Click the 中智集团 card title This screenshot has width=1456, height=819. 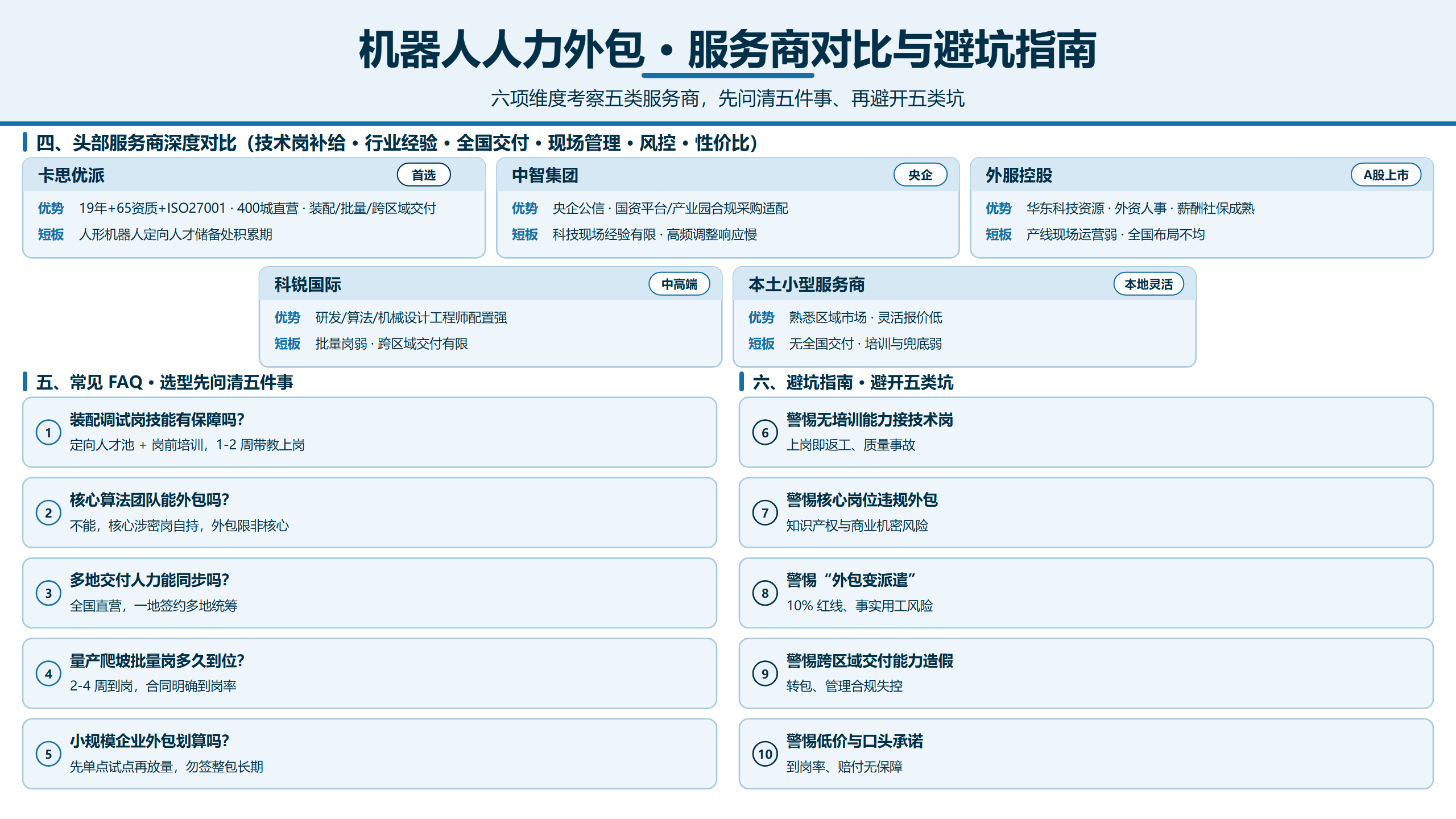coord(545,175)
